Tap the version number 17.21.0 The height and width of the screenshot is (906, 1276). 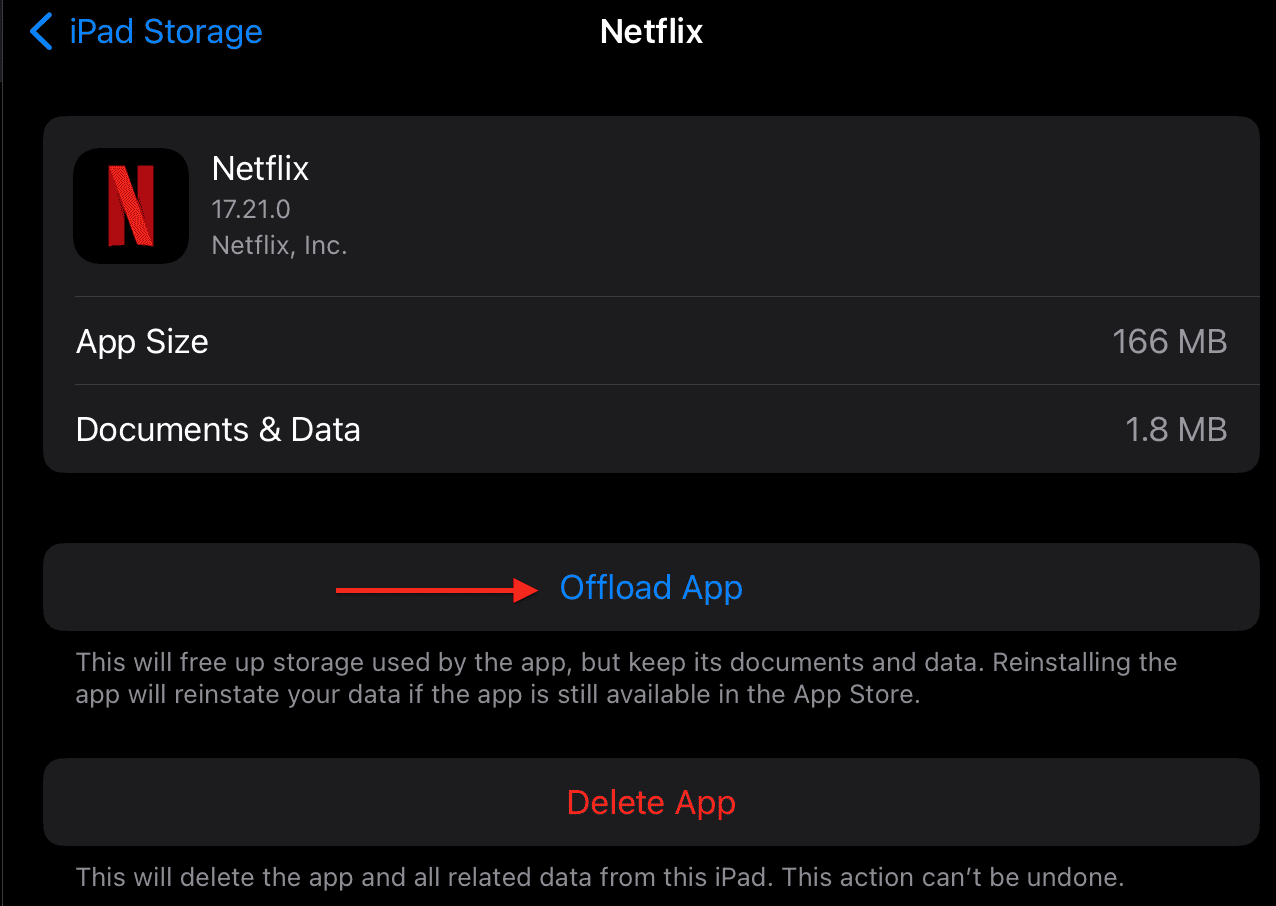(x=251, y=209)
